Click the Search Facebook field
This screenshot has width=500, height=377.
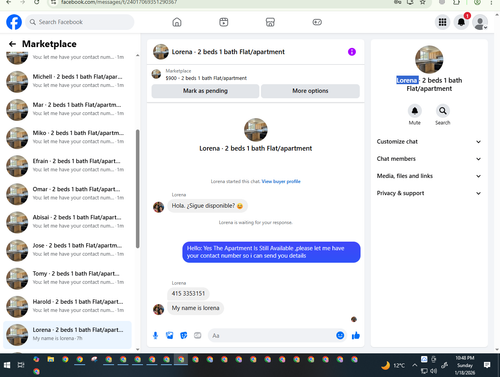click(x=80, y=22)
